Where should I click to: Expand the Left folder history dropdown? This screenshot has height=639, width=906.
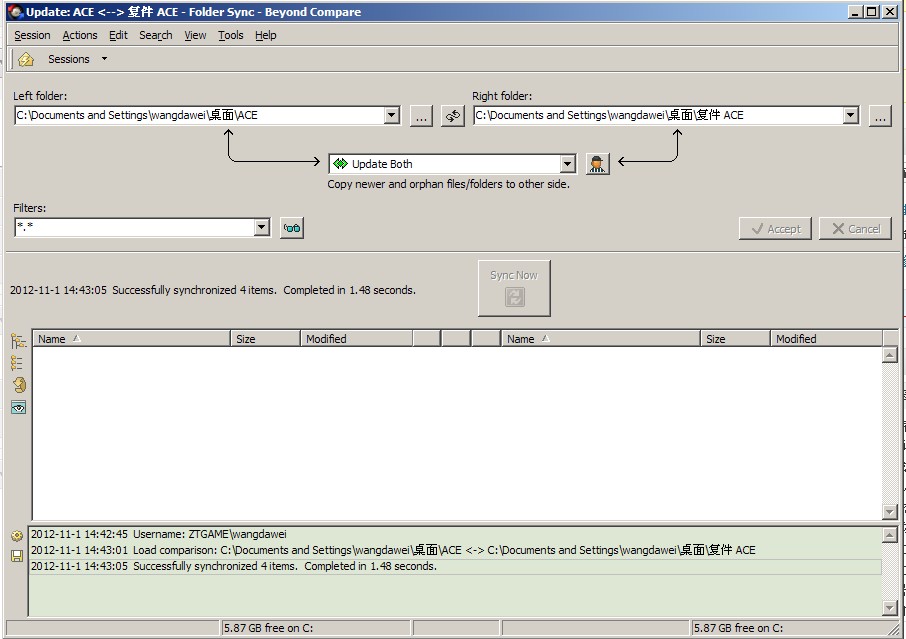(x=392, y=116)
